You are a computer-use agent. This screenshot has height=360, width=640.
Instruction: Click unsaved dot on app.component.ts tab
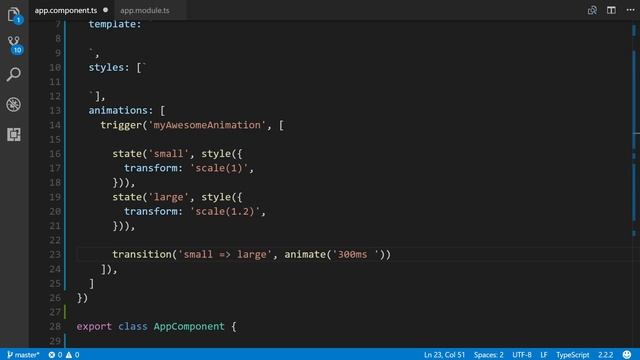click(106, 10)
